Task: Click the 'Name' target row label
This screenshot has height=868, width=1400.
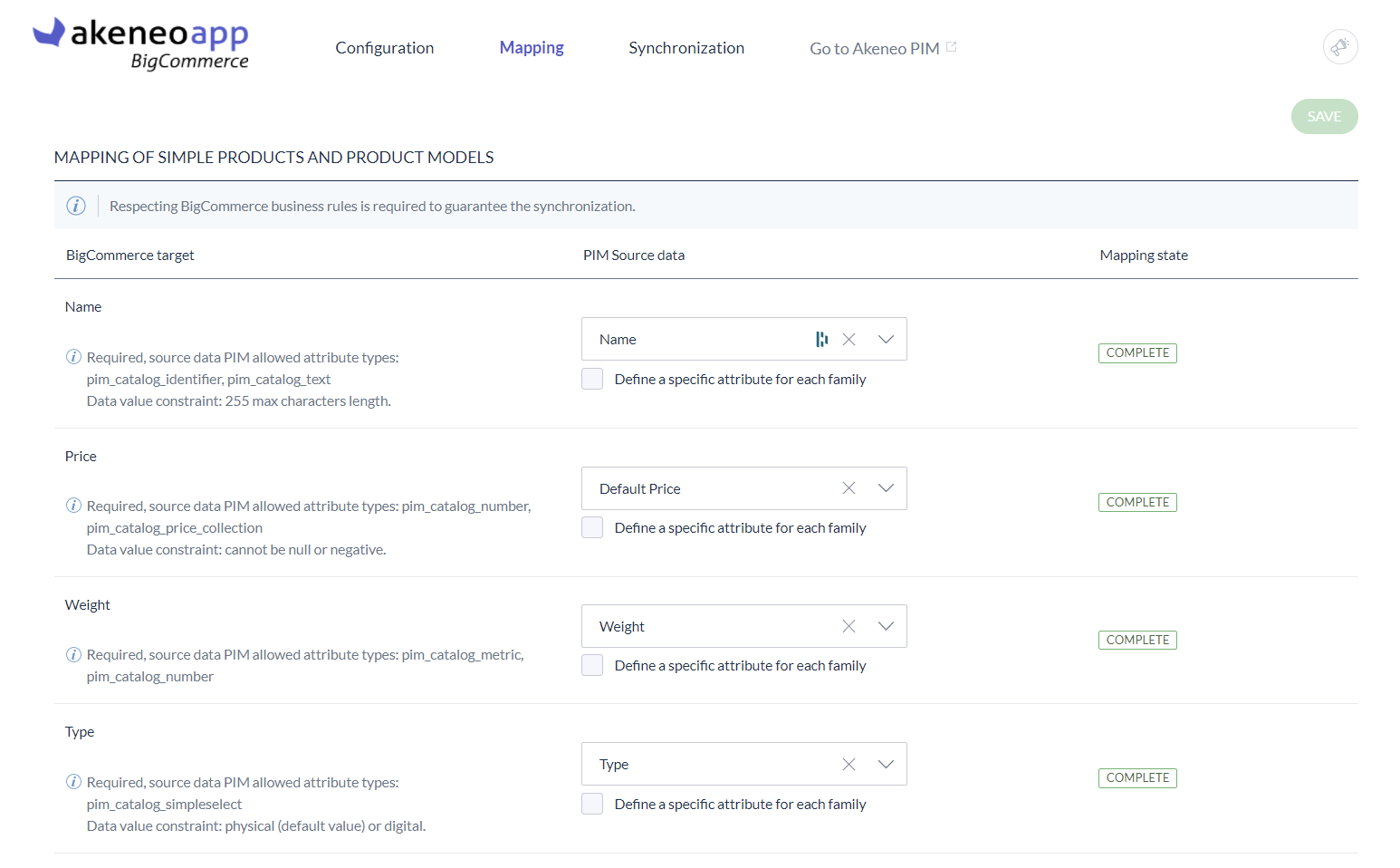Action: [83, 307]
